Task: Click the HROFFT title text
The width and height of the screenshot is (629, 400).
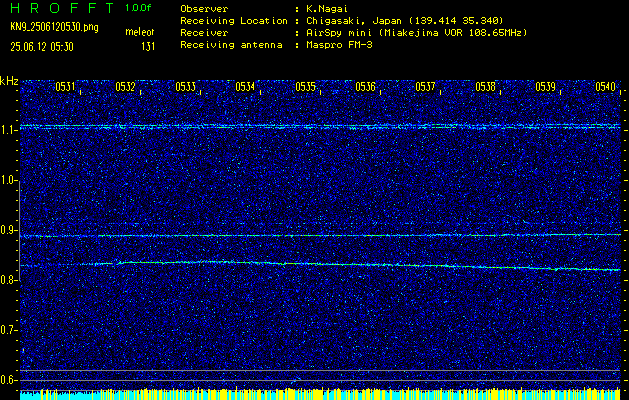Action: tap(62, 8)
